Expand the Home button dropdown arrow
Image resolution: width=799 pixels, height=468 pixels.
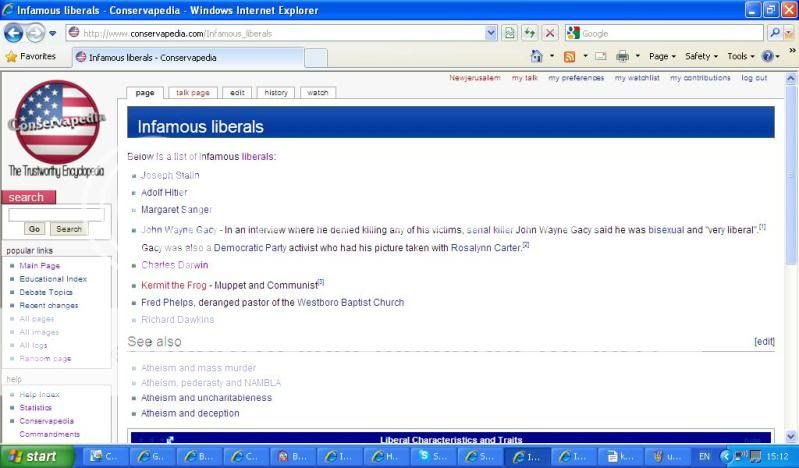click(552, 56)
